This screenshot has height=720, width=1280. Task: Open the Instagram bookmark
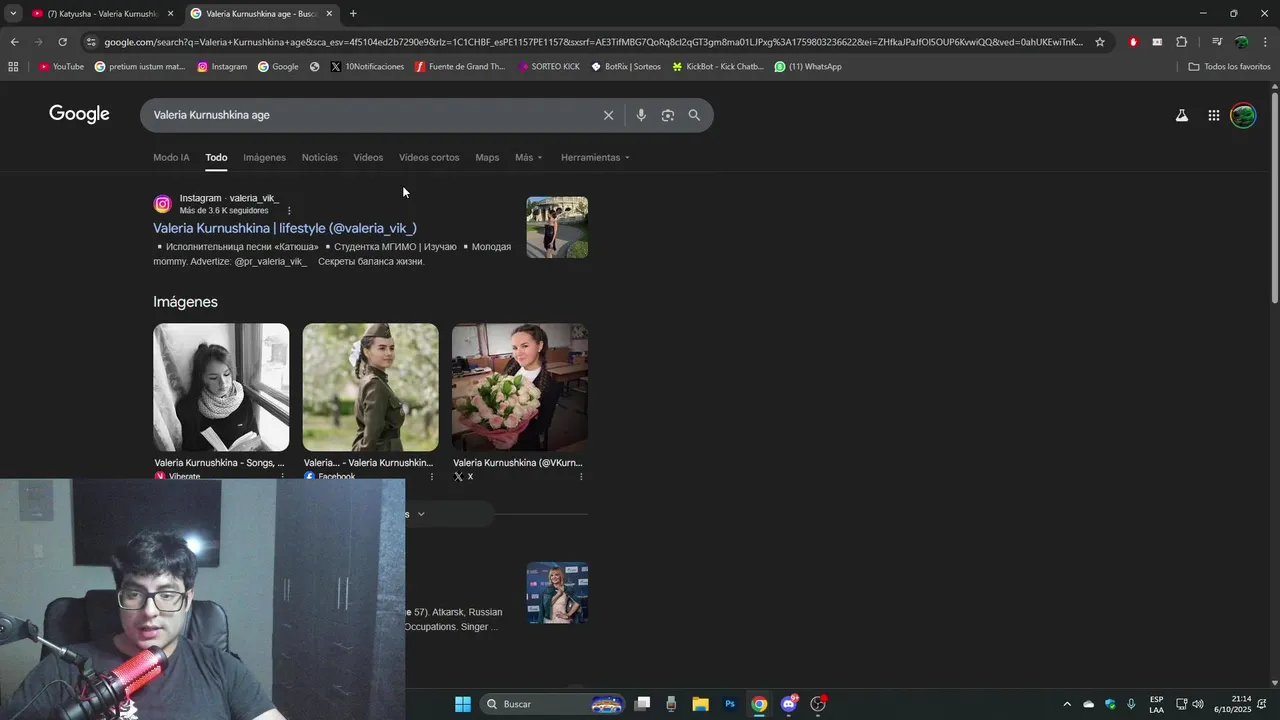tap(222, 67)
